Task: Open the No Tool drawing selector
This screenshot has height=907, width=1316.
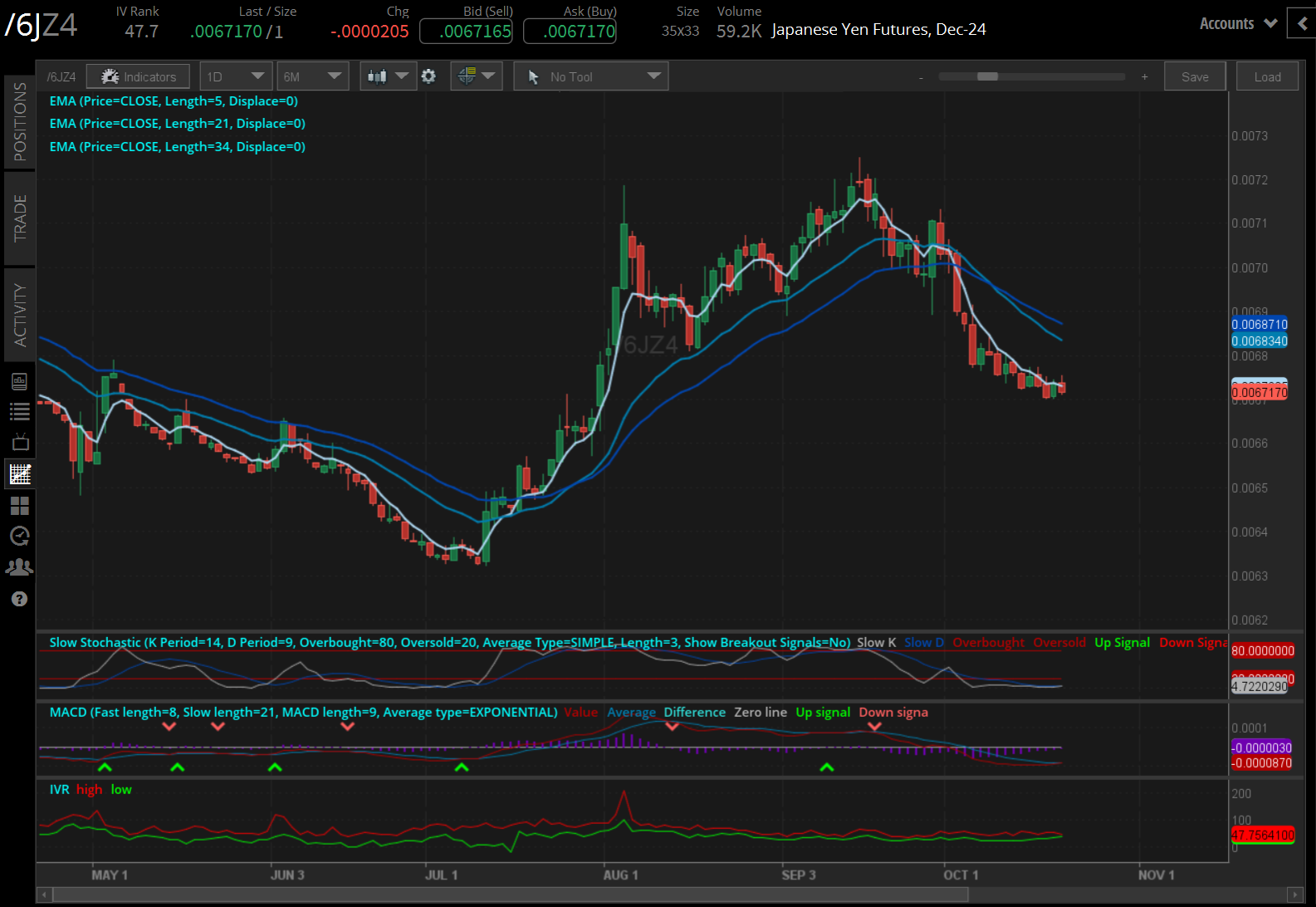Action: pyautogui.click(x=590, y=77)
